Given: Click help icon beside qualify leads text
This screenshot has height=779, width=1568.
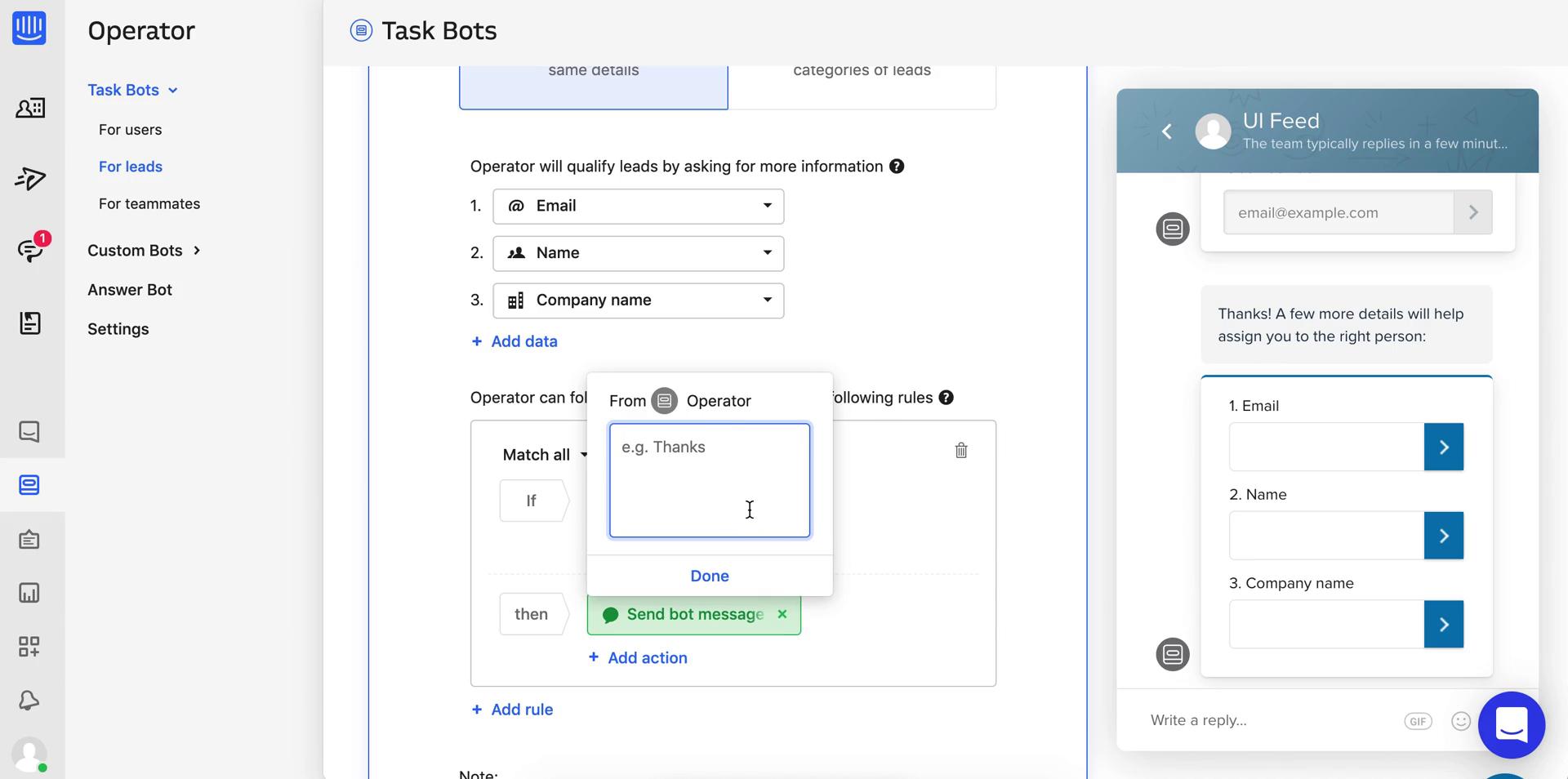Looking at the screenshot, I should click(x=897, y=167).
